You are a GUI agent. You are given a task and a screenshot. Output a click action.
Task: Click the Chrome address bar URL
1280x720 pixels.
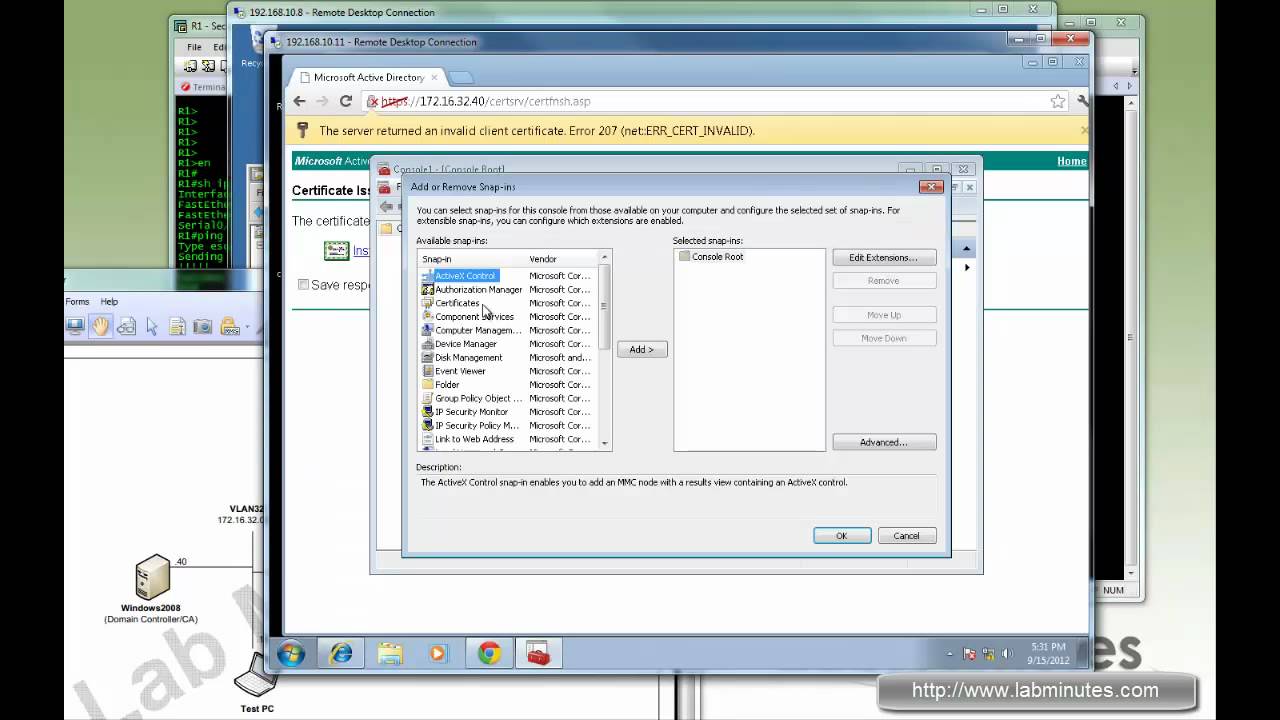click(486, 101)
